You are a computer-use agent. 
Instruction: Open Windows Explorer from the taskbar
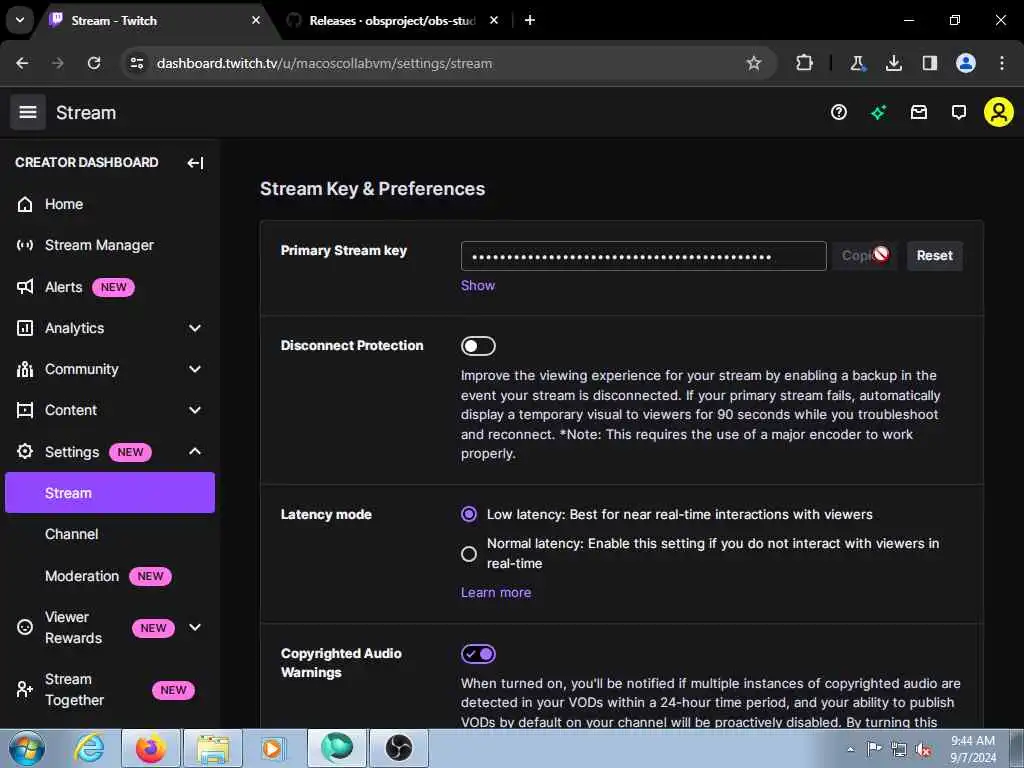click(x=212, y=748)
